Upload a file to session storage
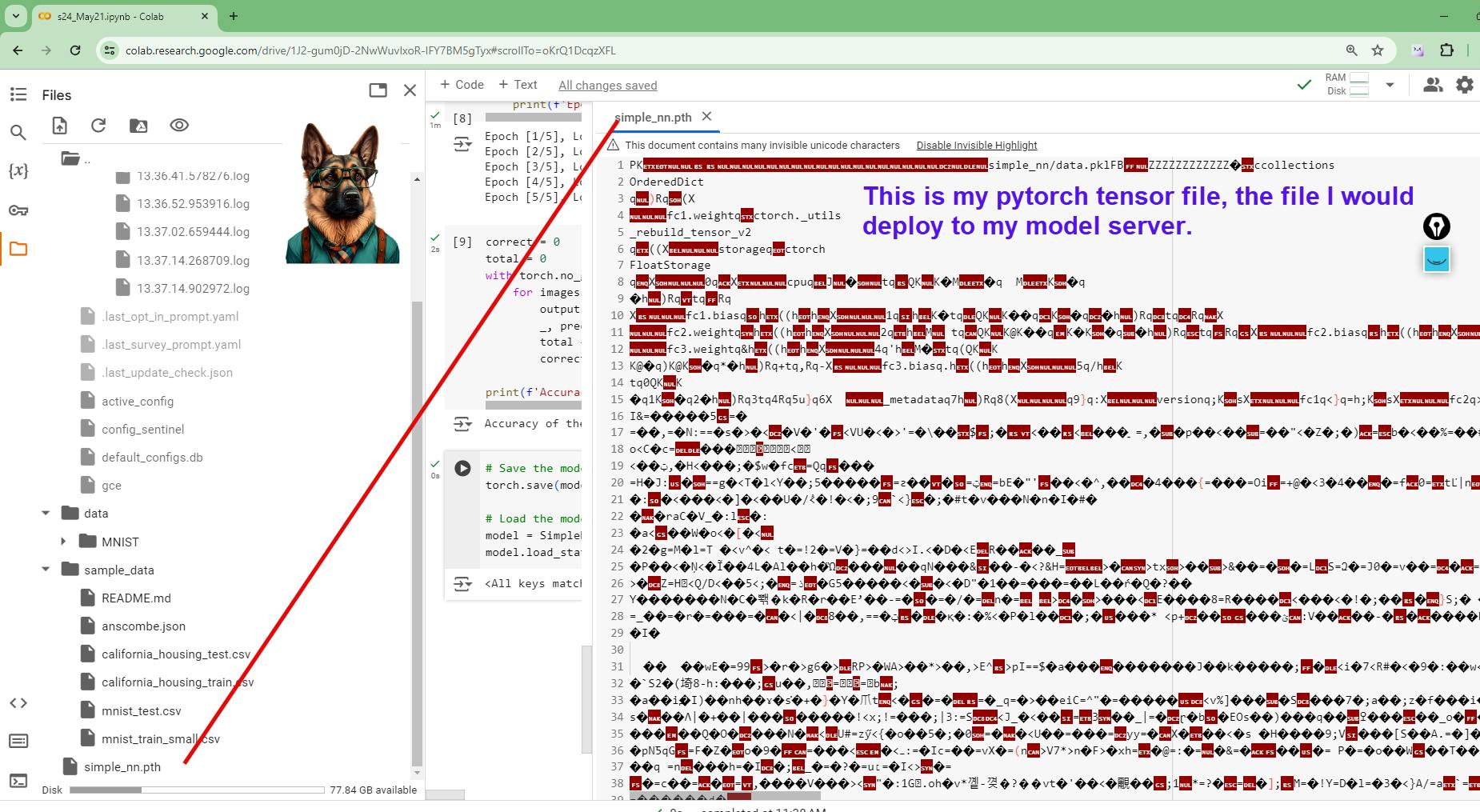Screen dimensions: 1480x812 point(60,126)
